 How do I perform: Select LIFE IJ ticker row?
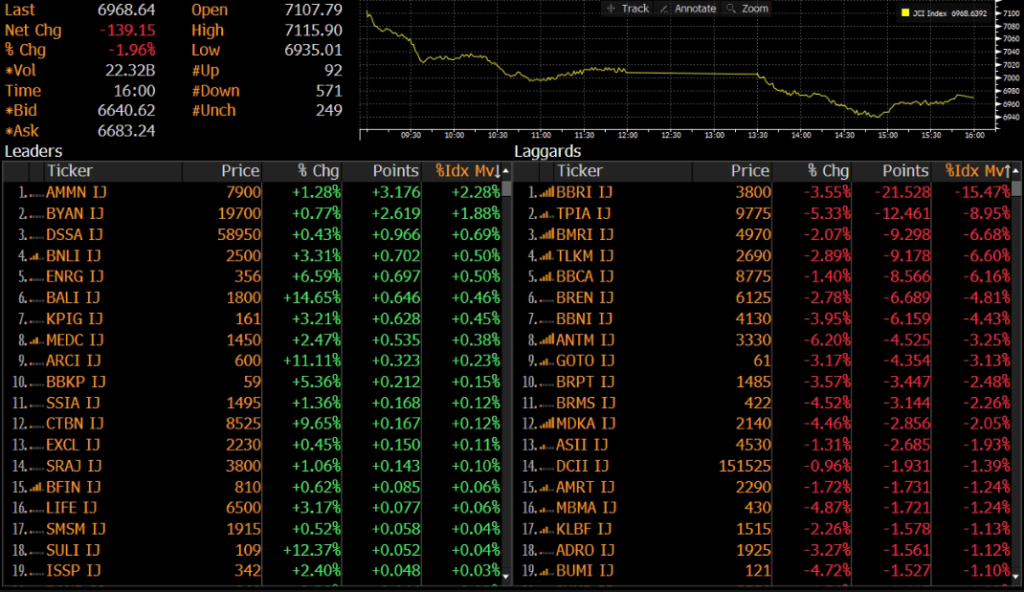point(71,508)
